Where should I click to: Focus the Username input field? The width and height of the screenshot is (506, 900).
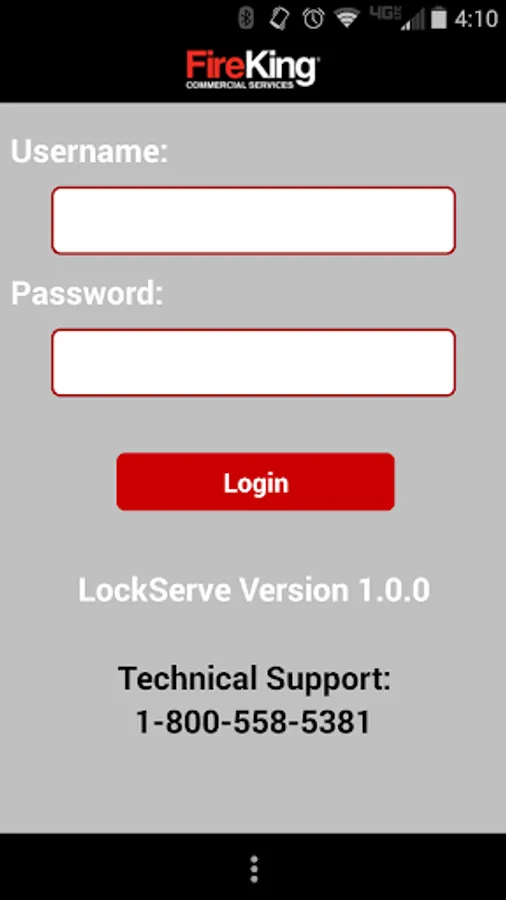[254, 220]
